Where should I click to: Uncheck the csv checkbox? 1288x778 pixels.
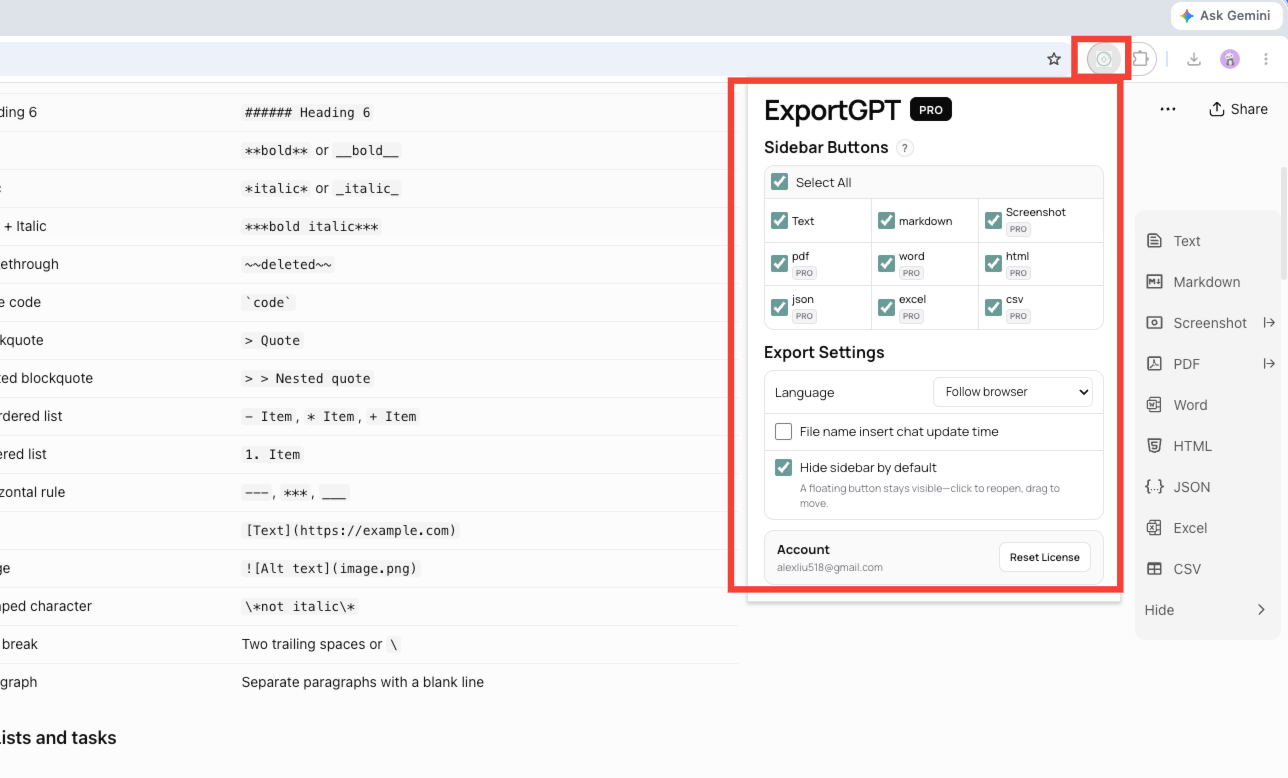(x=994, y=307)
